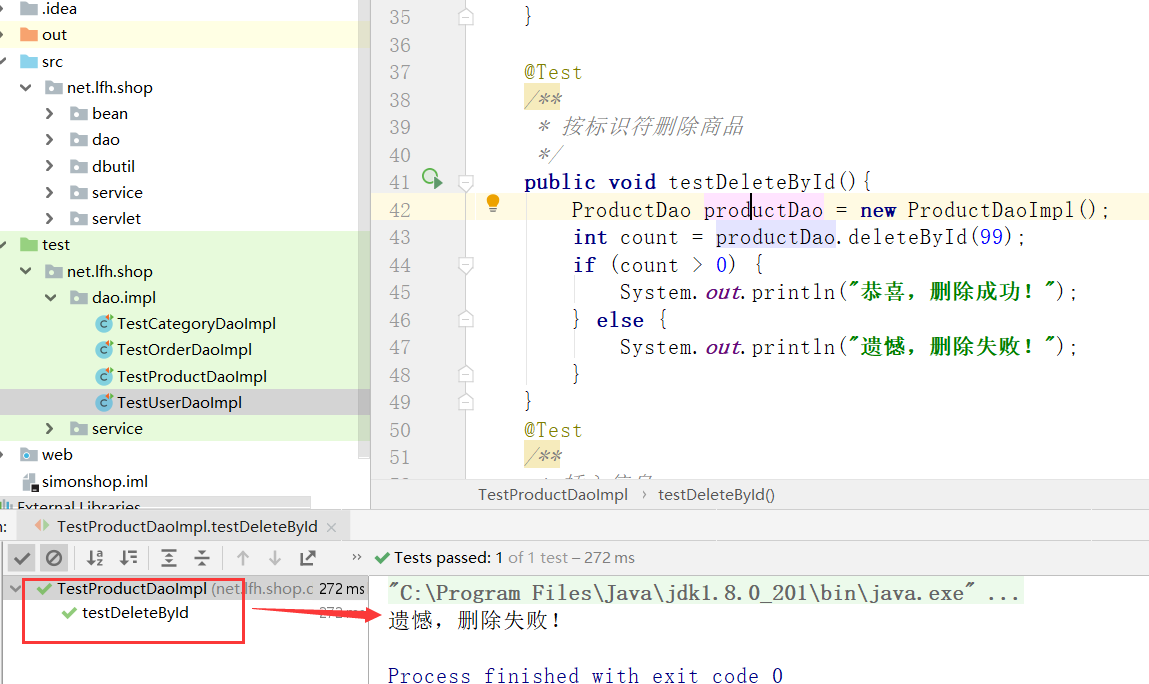
Task: Open TestProductDaoImpl class in project tree
Action: (192, 377)
